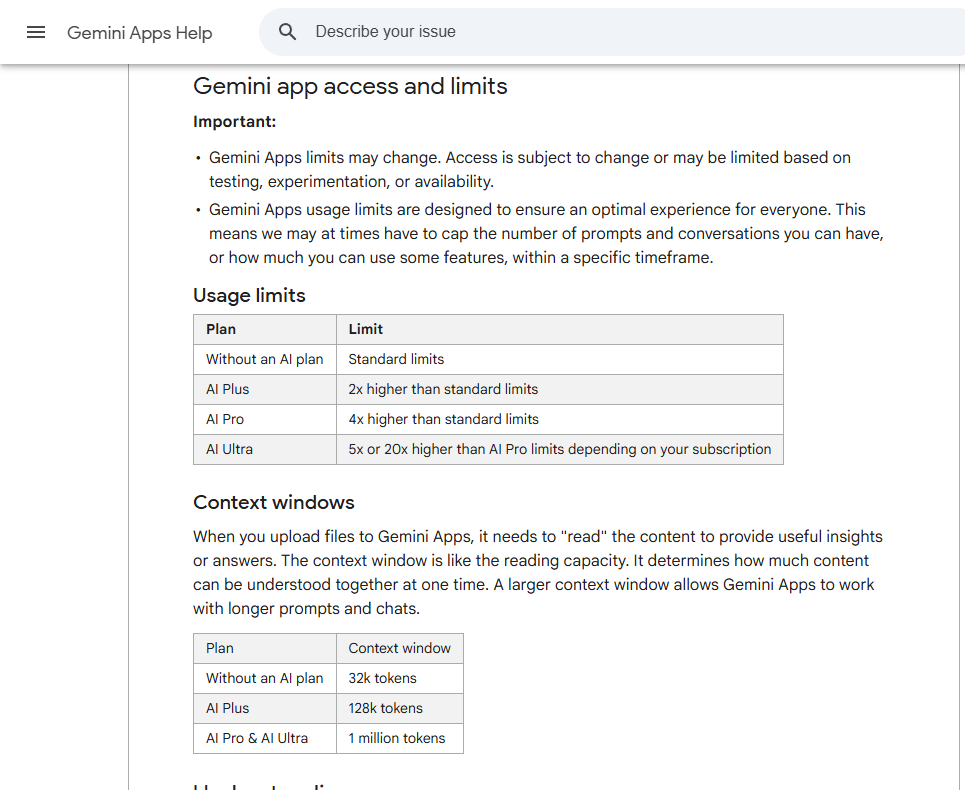Click the 'Standard limits' cell
The width and height of the screenshot is (965, 790).
560,359
